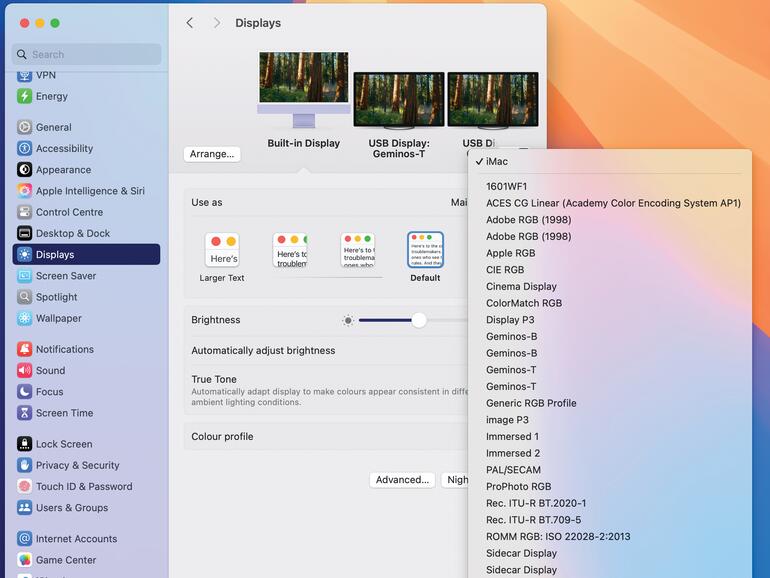Select the USB Display Geminos-T monitor
770x578 pixels.
(x=398, y=100)
